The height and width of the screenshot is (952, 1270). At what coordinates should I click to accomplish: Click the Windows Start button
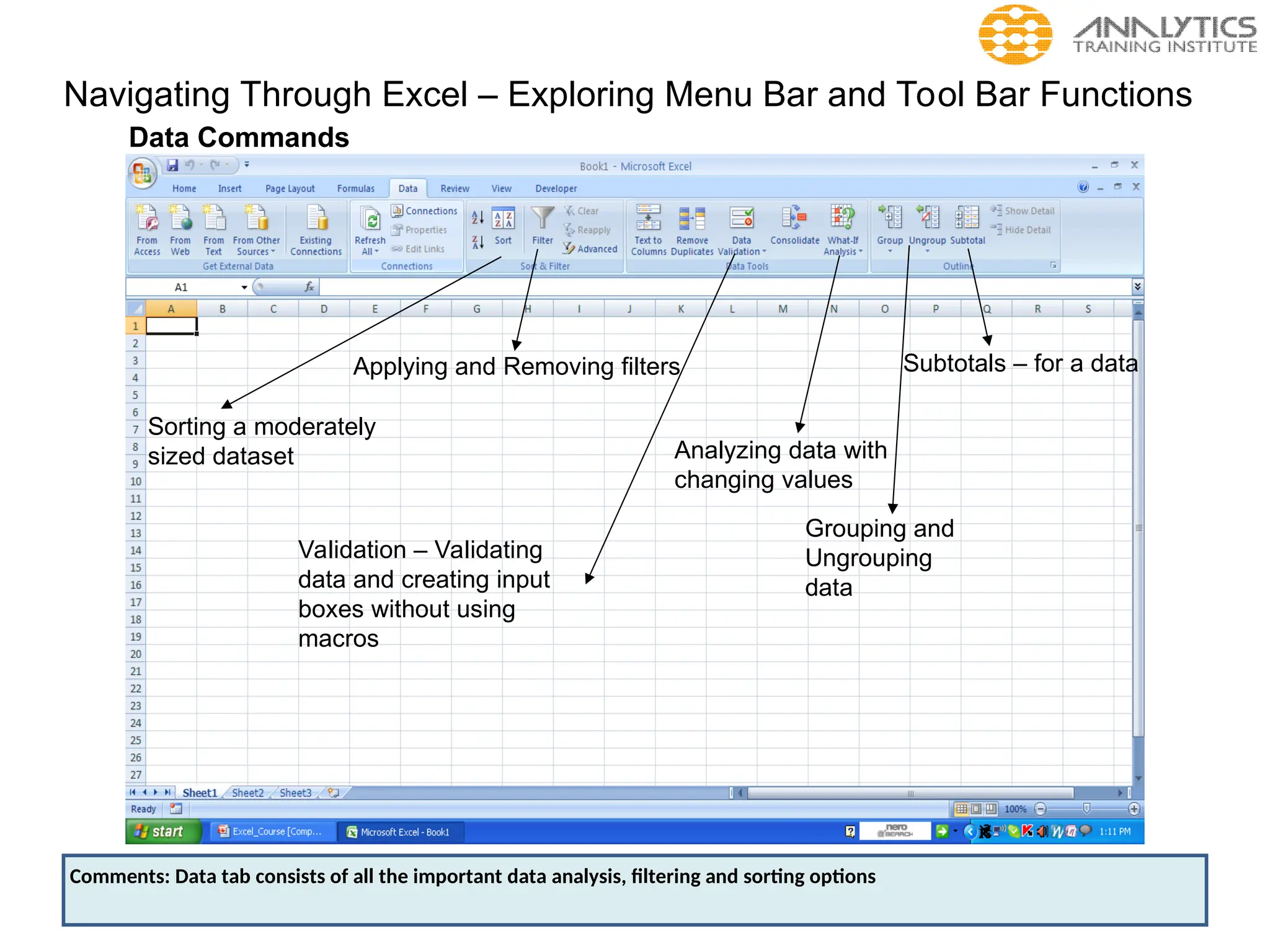(x=164, y=832)
